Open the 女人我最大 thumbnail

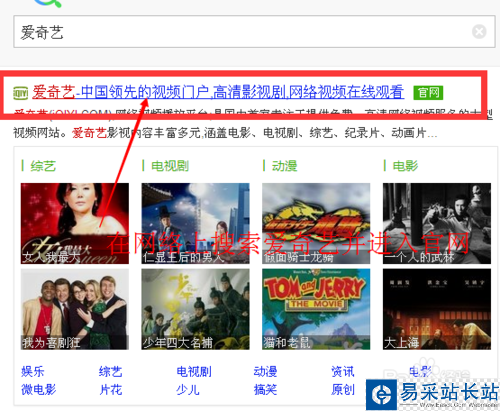pos(75,223)
